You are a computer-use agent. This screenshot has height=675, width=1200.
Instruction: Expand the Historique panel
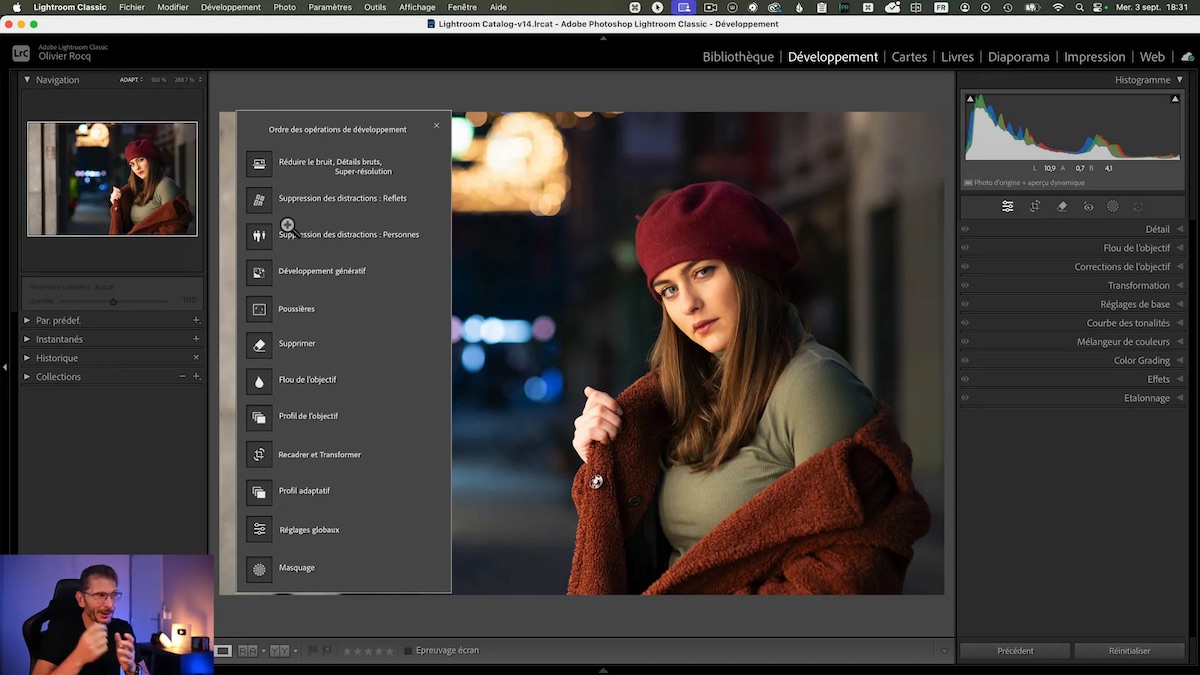tap(27, 358)
